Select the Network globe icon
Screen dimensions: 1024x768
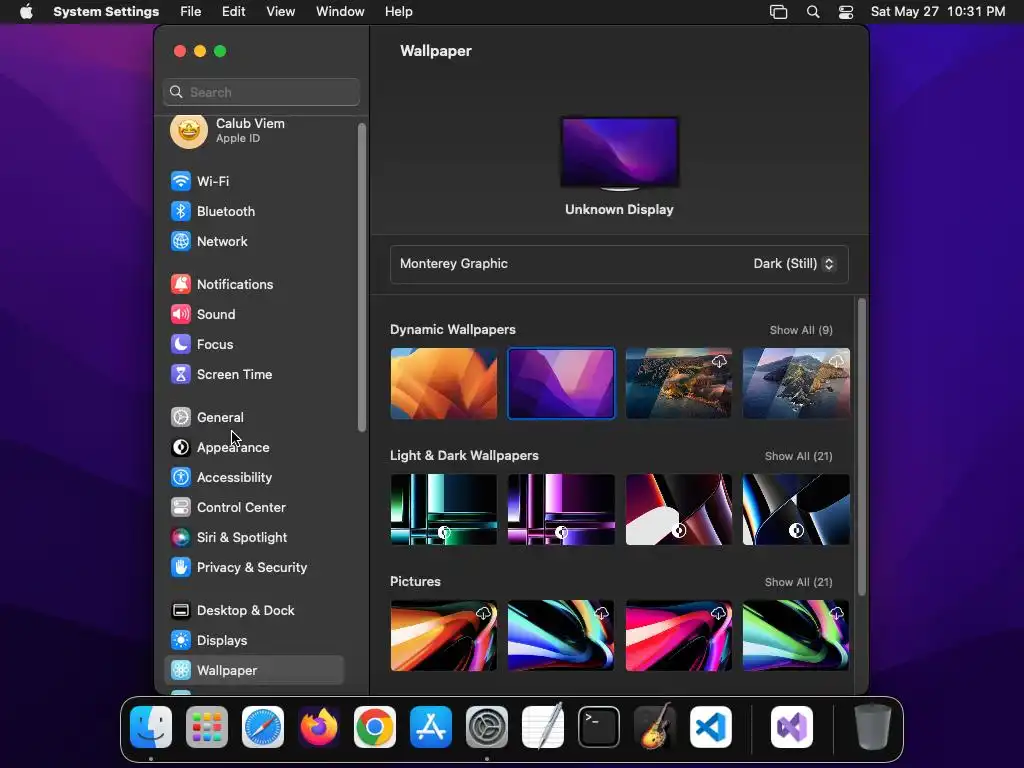[181, 241]
